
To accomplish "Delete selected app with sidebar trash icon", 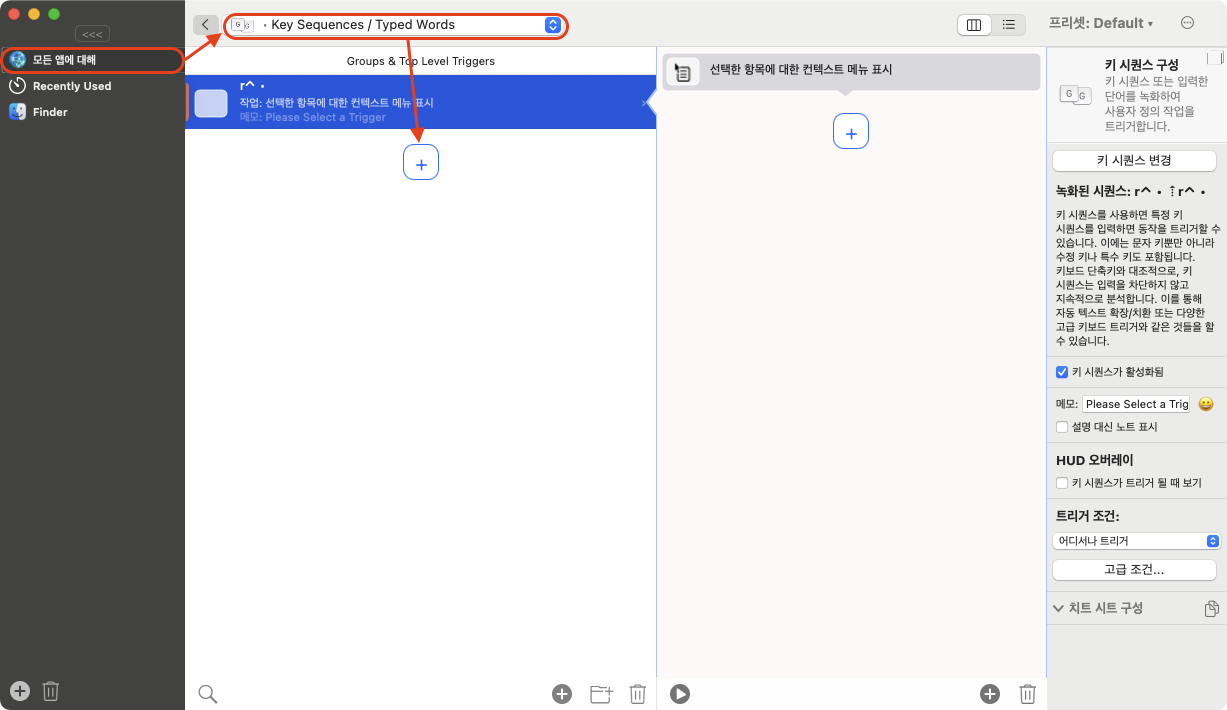I will click(x=51, y=691).
